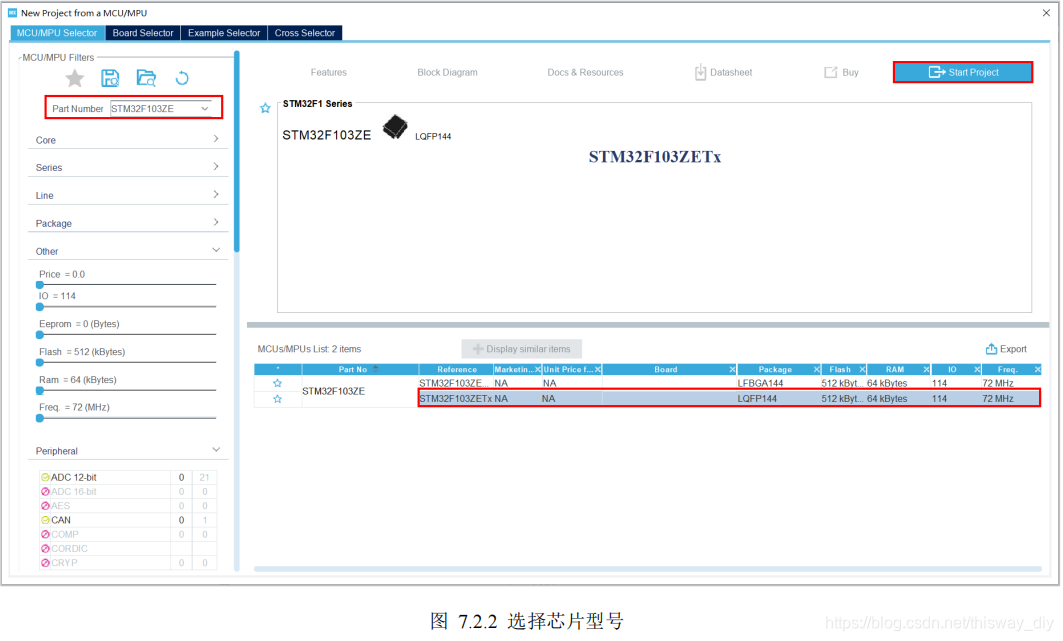This screenshot has height=641, width=1063.
Task: Switch to Cross Selector tab
Action: tap(304, 33)
